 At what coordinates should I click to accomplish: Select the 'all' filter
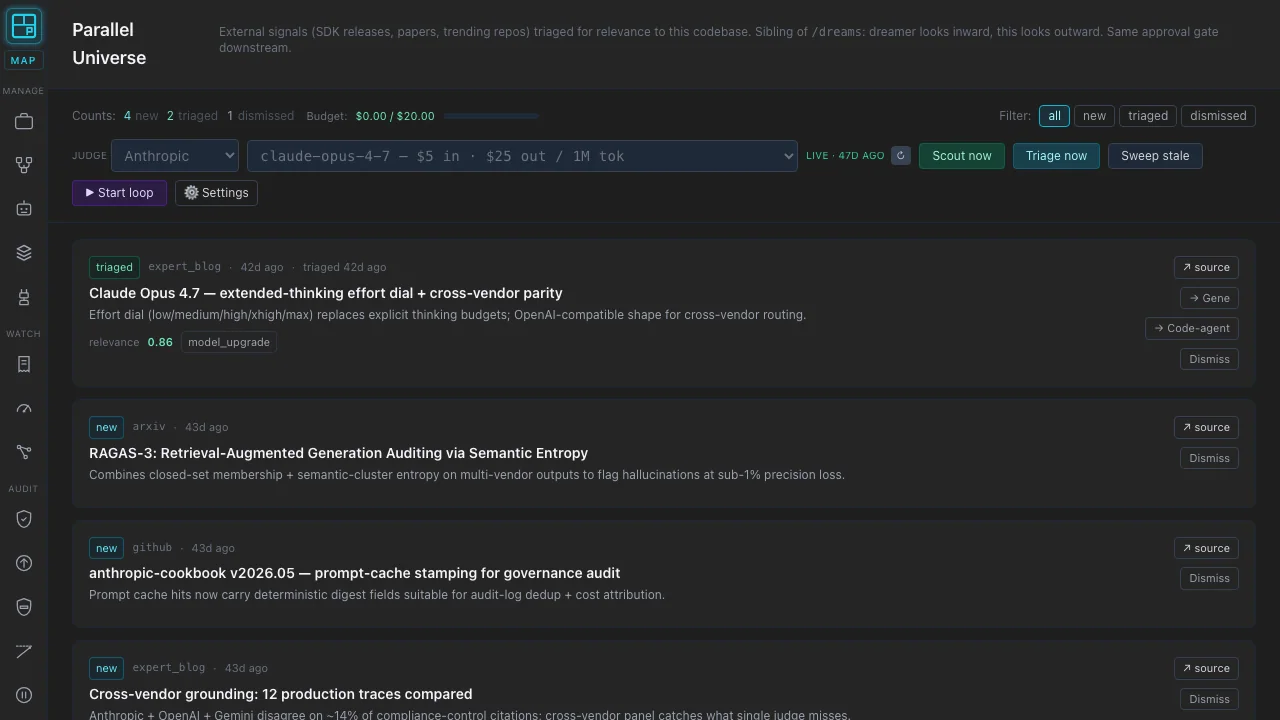tap(1054, 116)
